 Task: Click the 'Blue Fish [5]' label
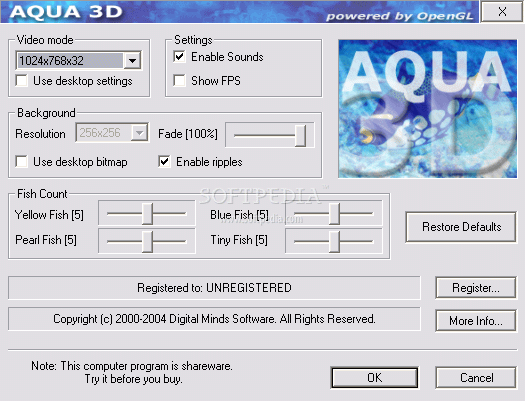(239, 215)
